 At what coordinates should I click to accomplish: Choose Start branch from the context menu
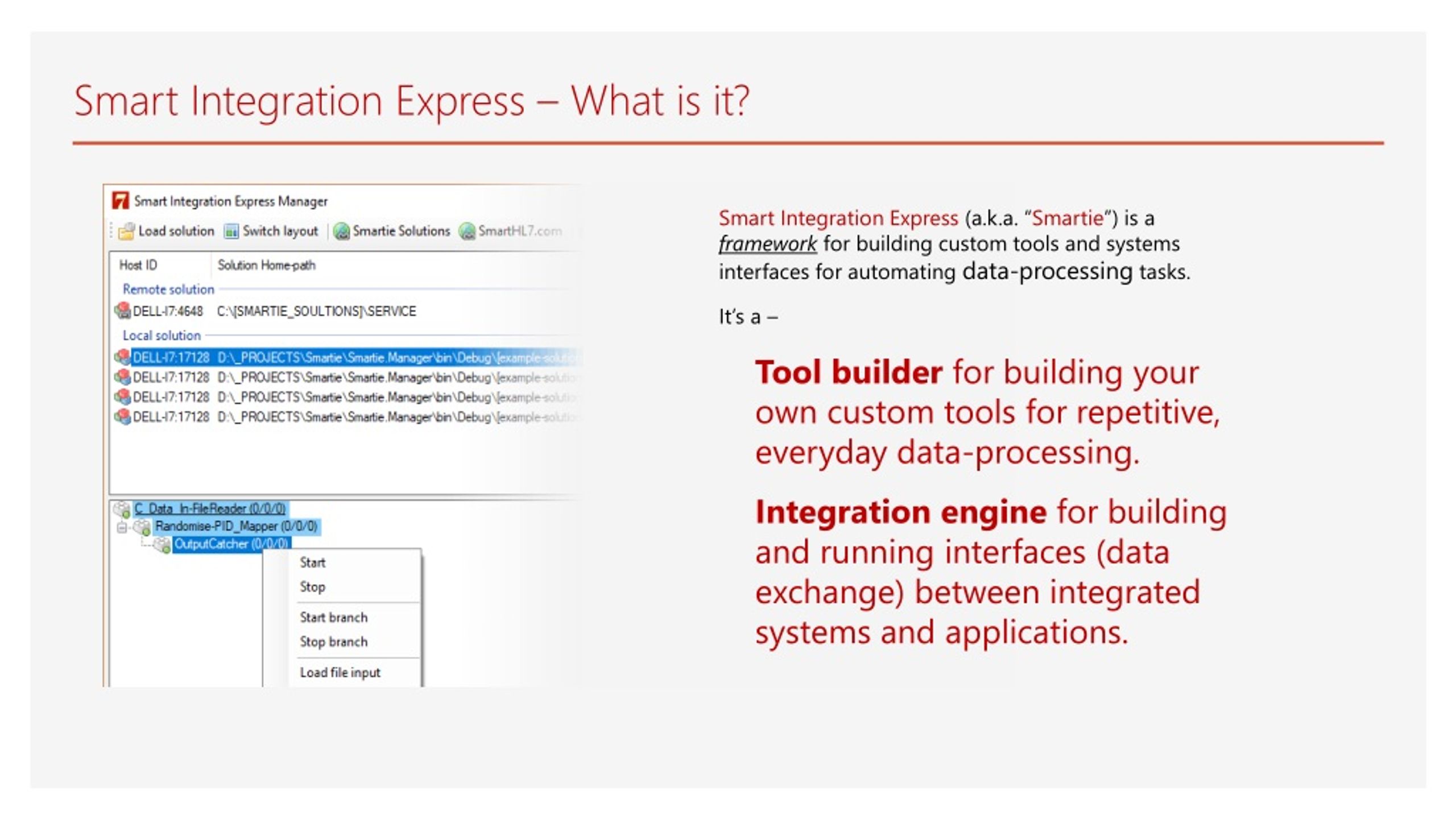pyautogui.click(x=333, y=617)
